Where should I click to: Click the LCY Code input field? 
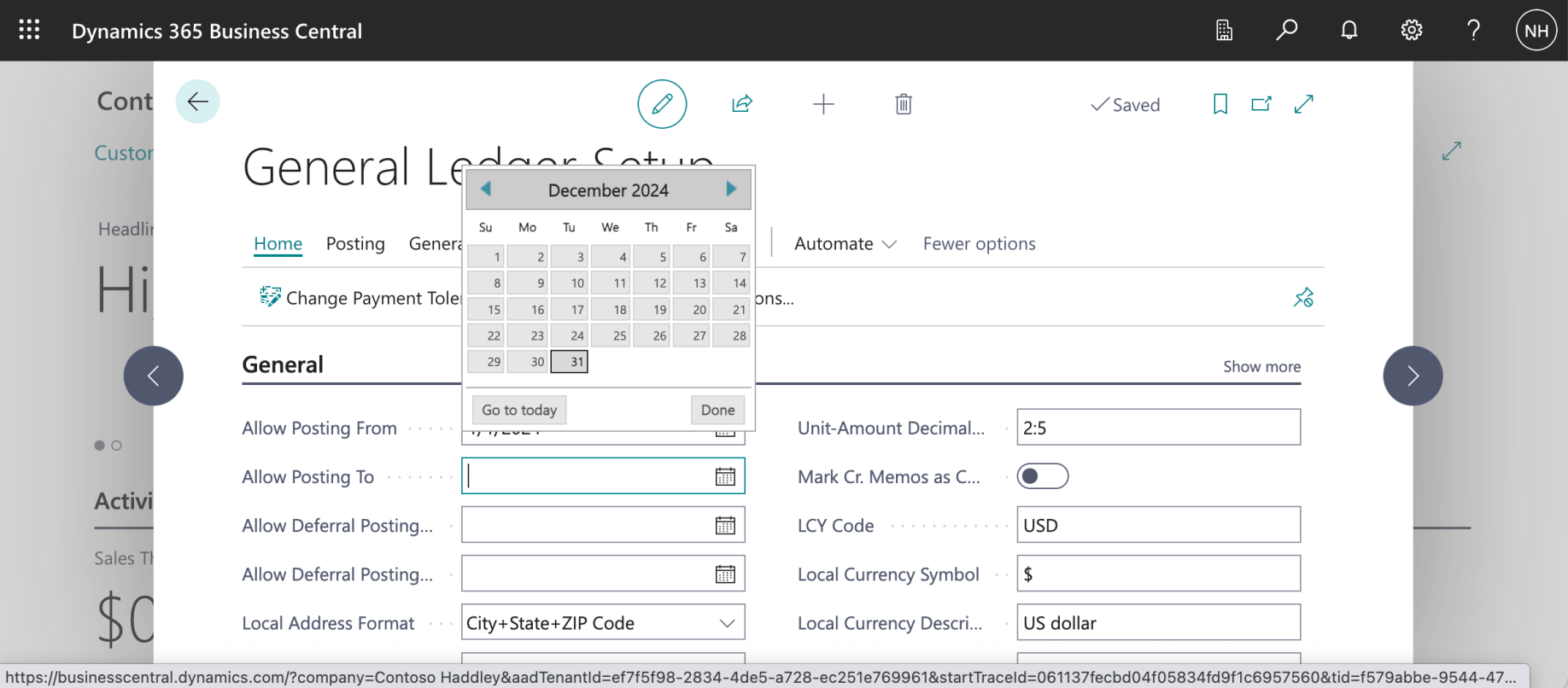[1157, 525]
